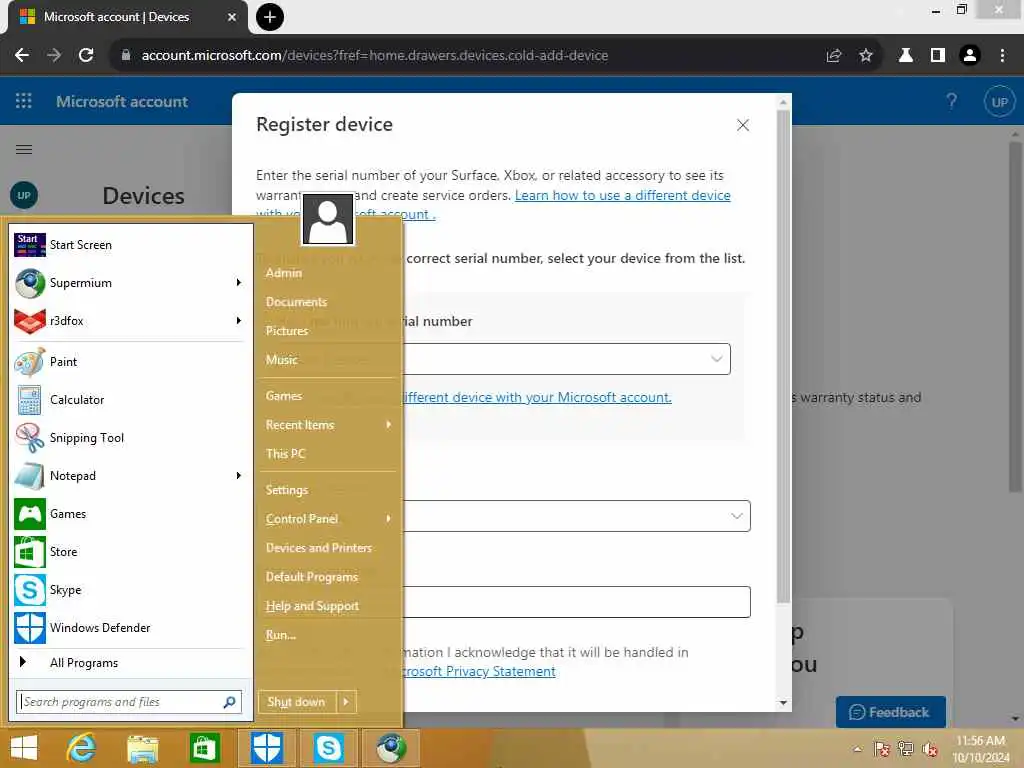Click the Shut down button
Viewport: 1024px width, 768px height.
[297, 702]
